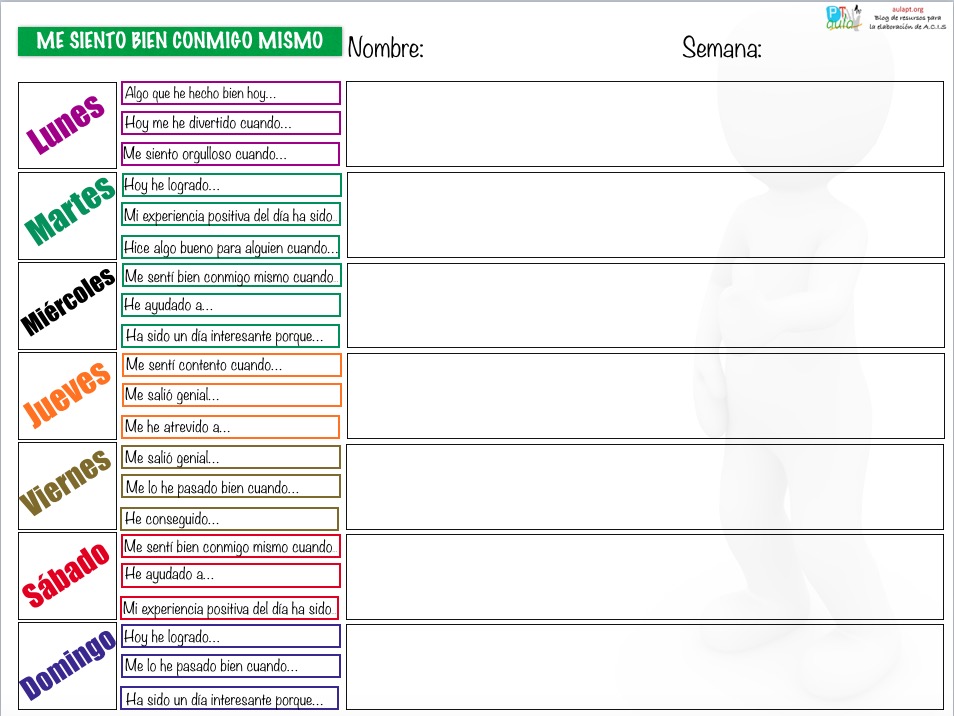Click 'Mi experiencia positiva' prompt under Martes
This screenshot has width=954, height=716.
coord(231,215)
